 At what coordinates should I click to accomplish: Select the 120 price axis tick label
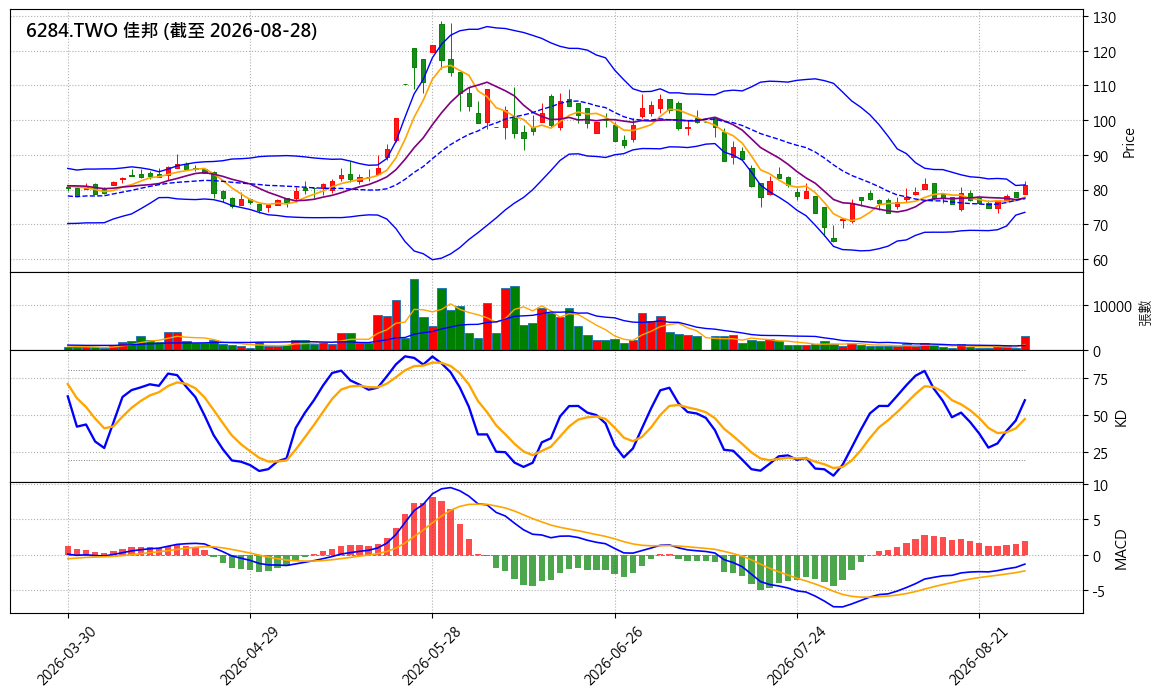click(x=1104, y=53)
